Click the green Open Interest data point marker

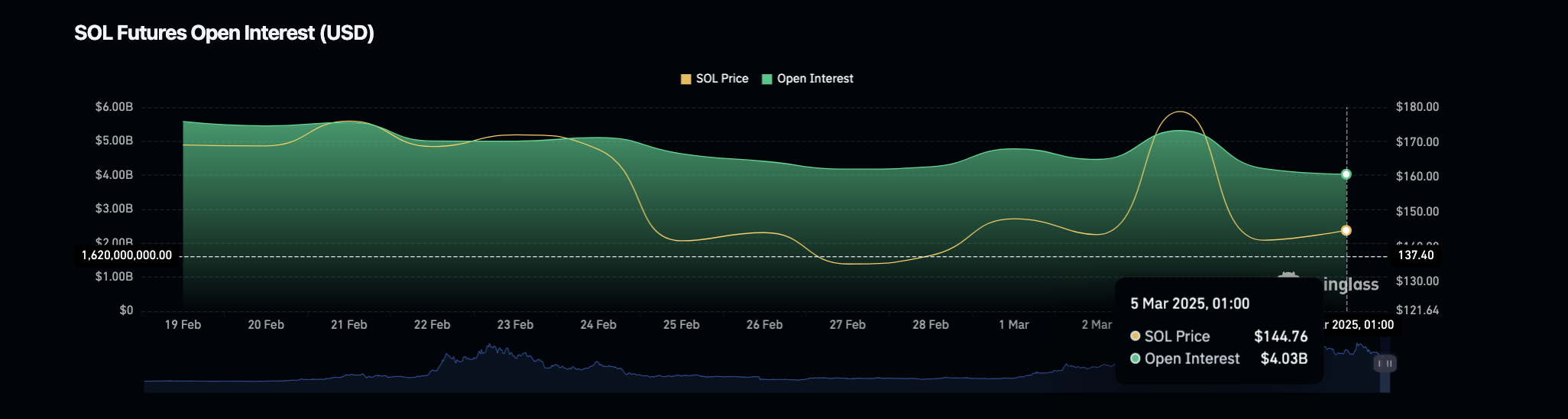click(x=1346, y=174)
